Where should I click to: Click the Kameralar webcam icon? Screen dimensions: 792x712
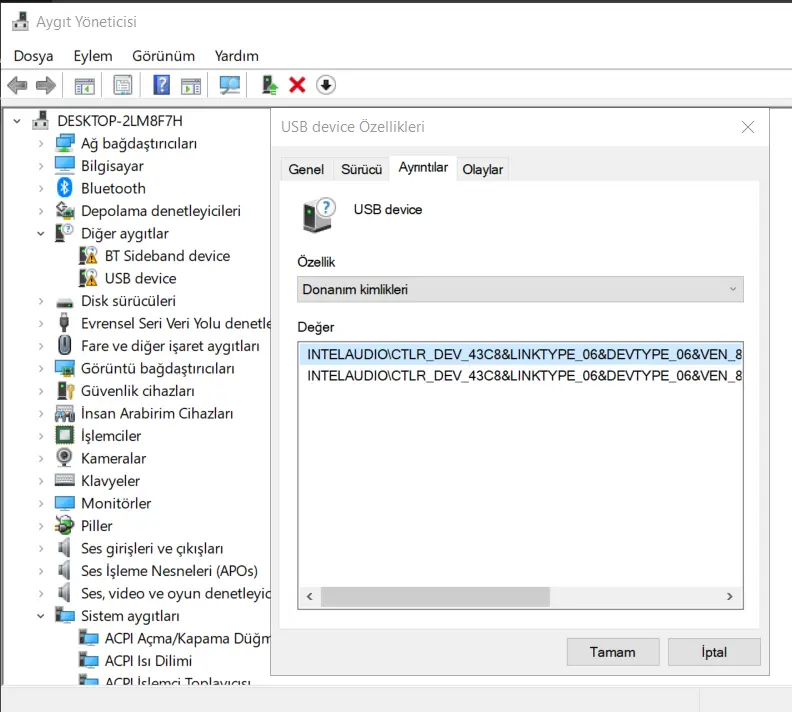pos(64,457)
